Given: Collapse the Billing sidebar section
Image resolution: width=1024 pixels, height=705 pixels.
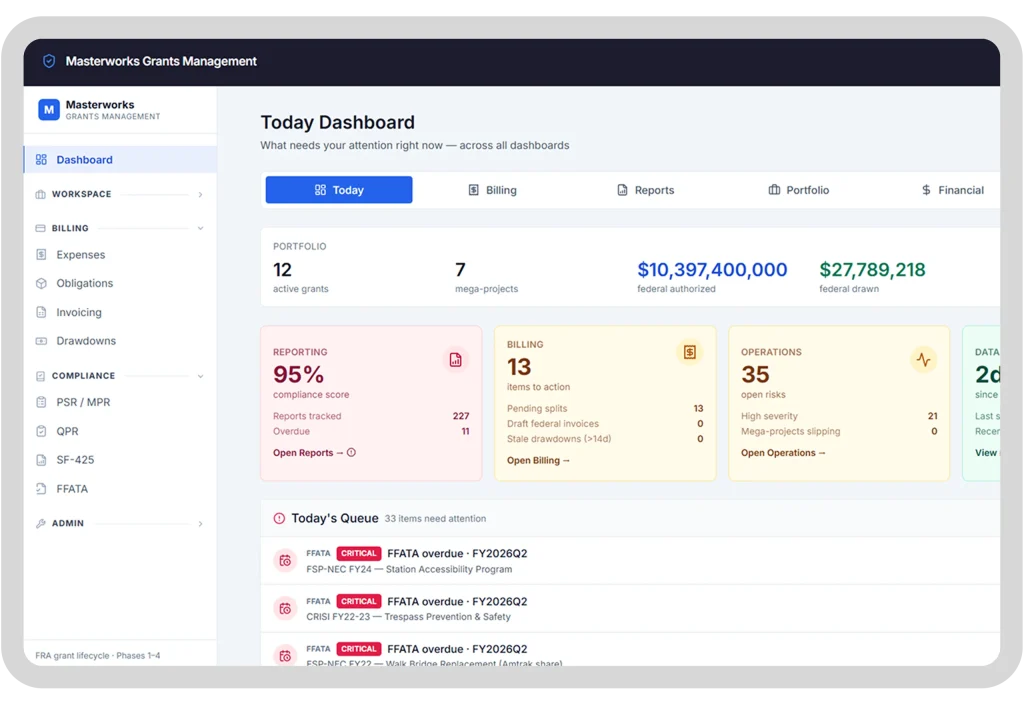Looking at the screenshot, I should tap(120, 228).
